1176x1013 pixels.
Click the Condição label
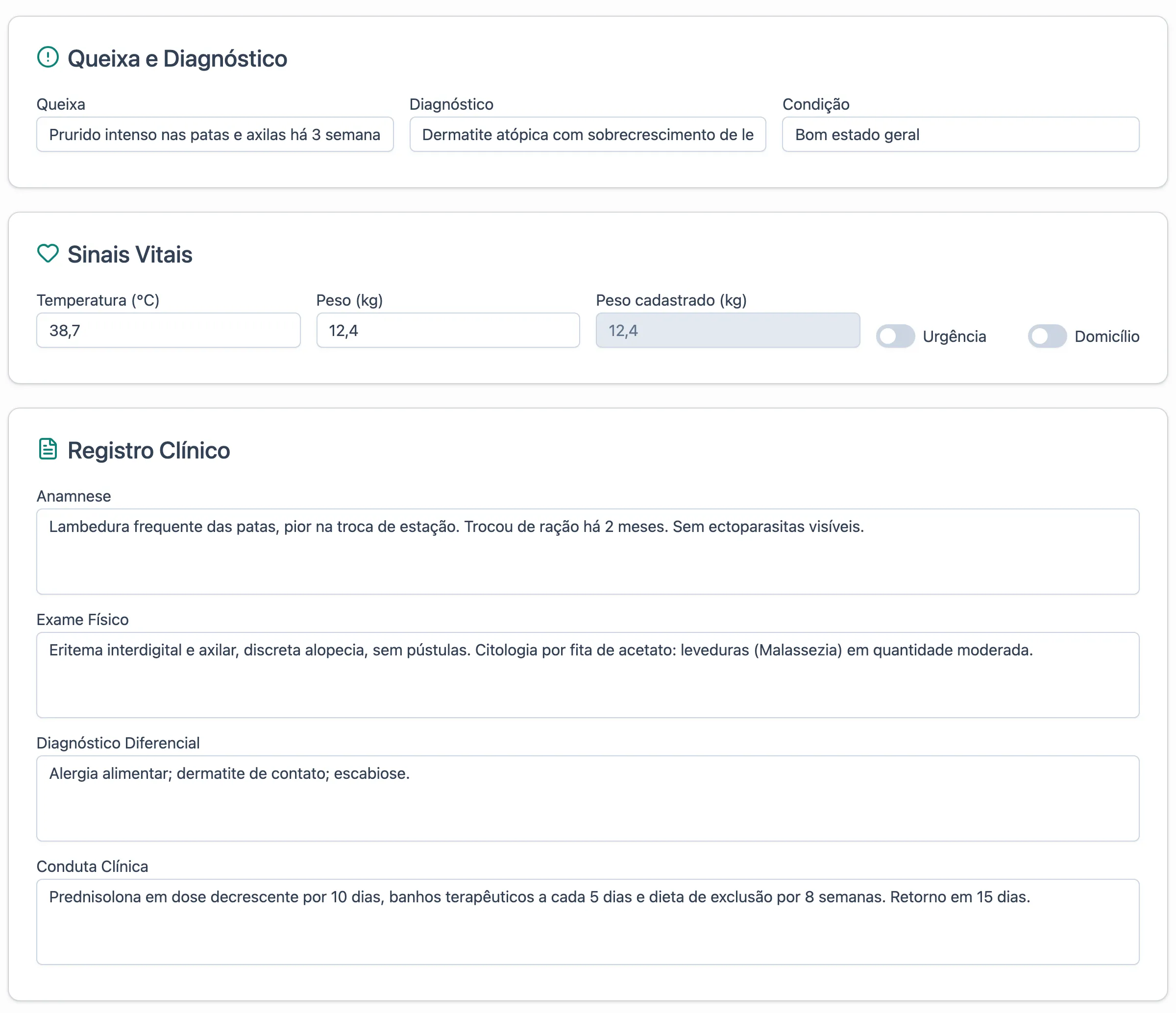tap(815, 104)
